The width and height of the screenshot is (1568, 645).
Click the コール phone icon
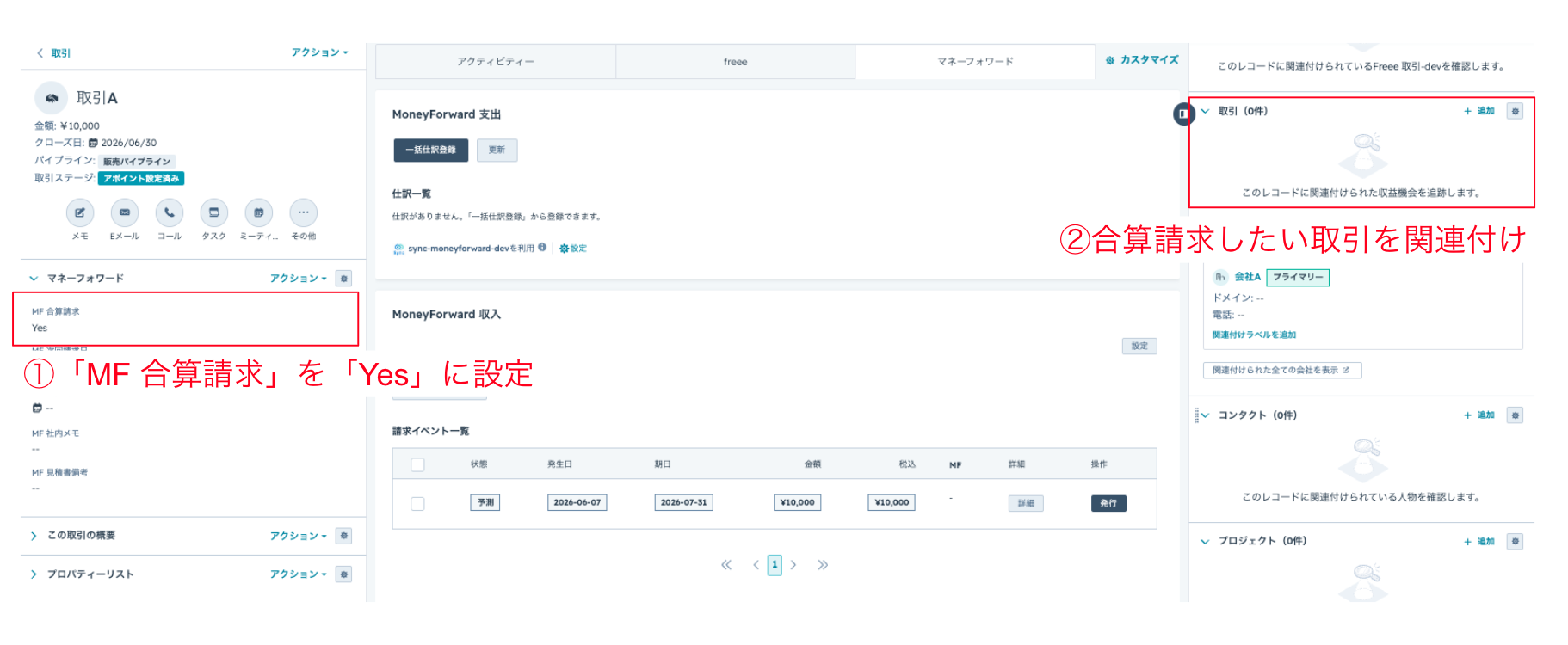[170, 212]
